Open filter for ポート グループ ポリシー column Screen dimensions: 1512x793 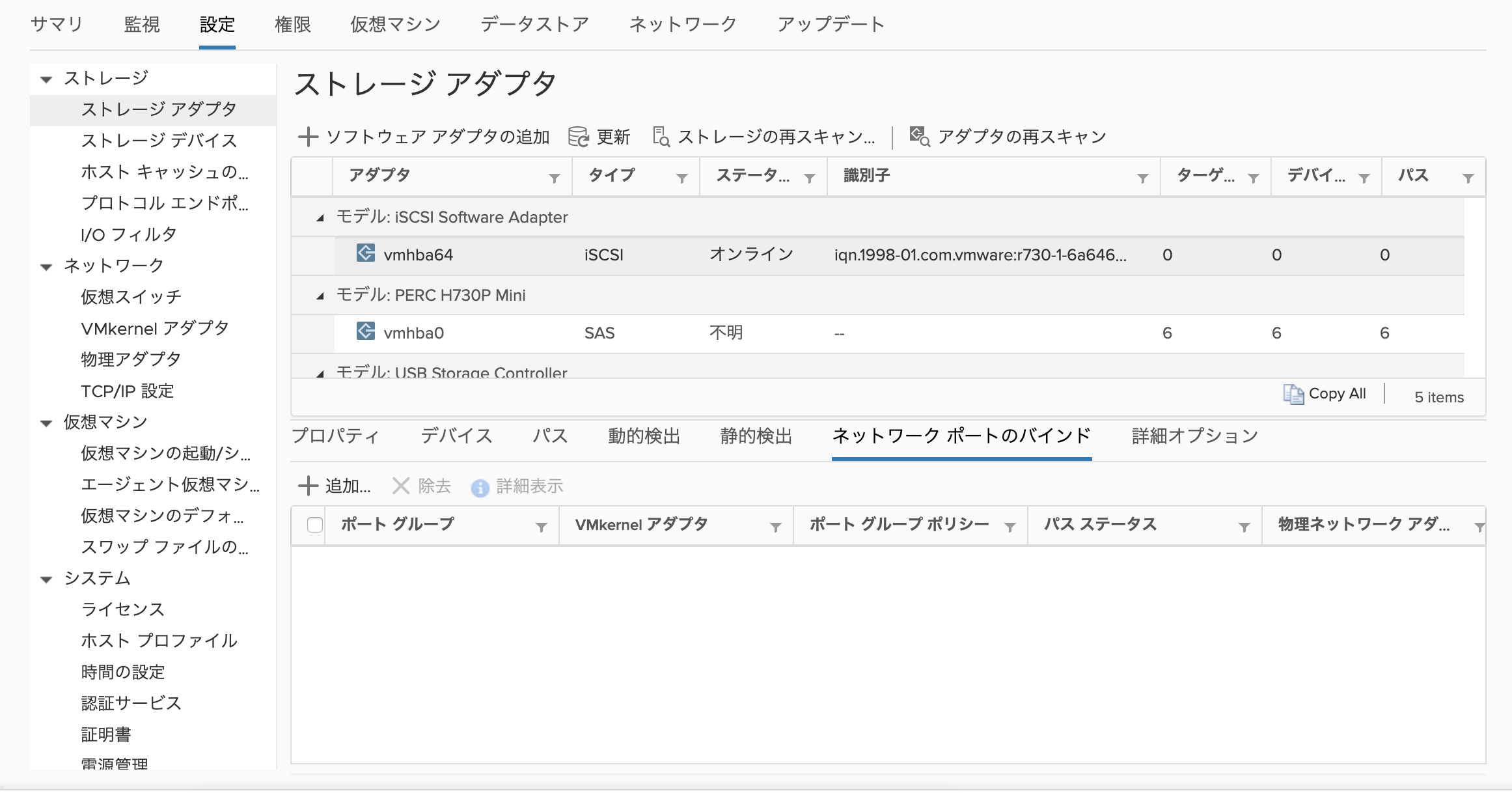click(x=1010, y=527)
